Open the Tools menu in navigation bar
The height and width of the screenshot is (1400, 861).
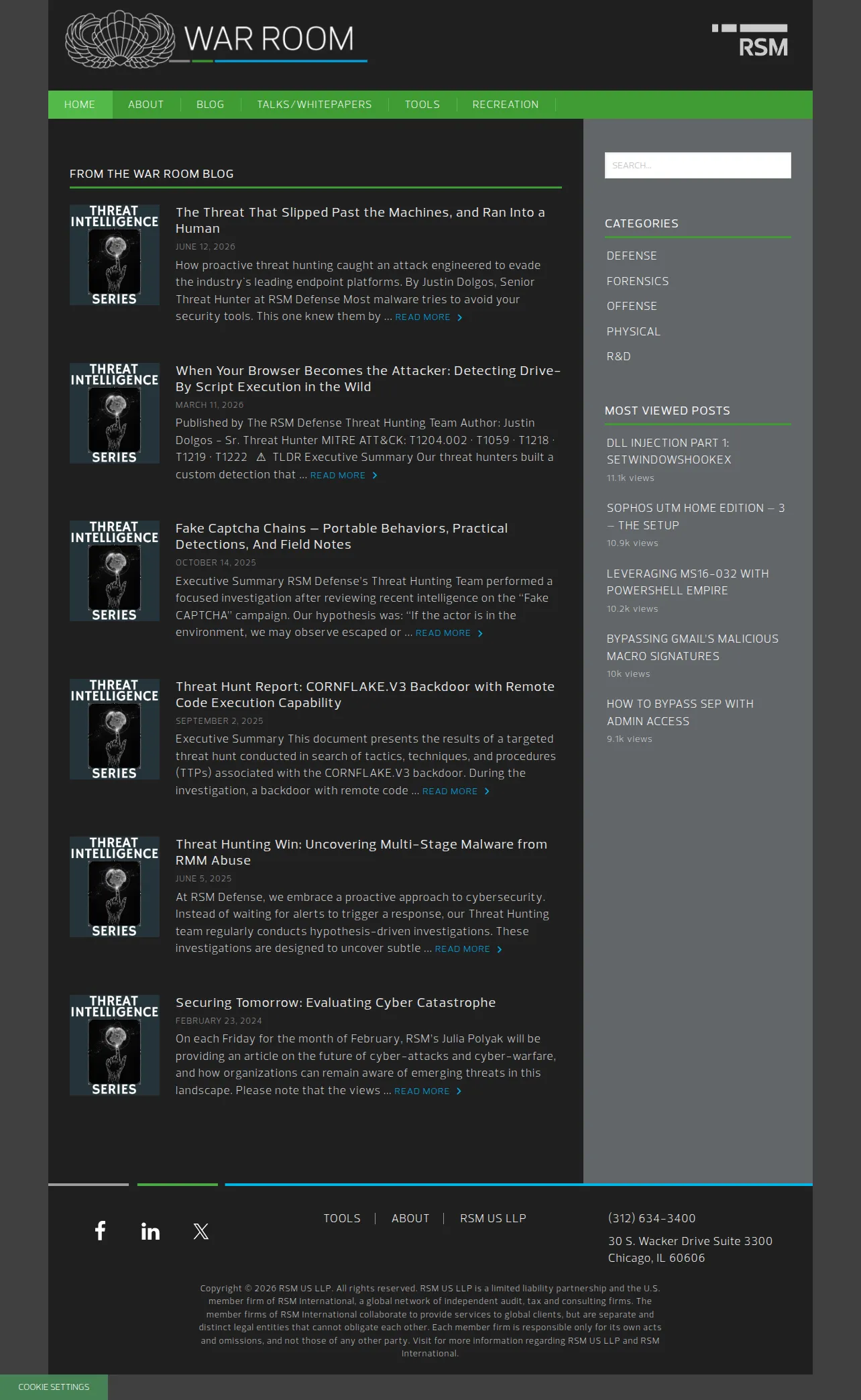422,105
